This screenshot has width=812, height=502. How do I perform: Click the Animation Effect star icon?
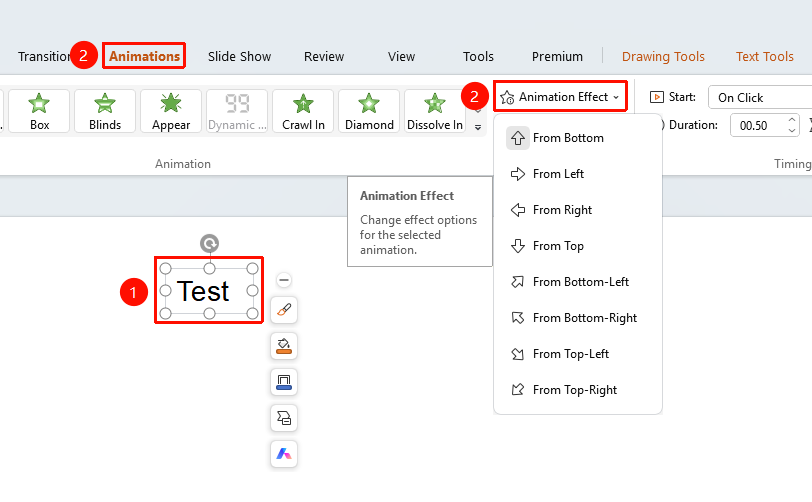(508, 97)
